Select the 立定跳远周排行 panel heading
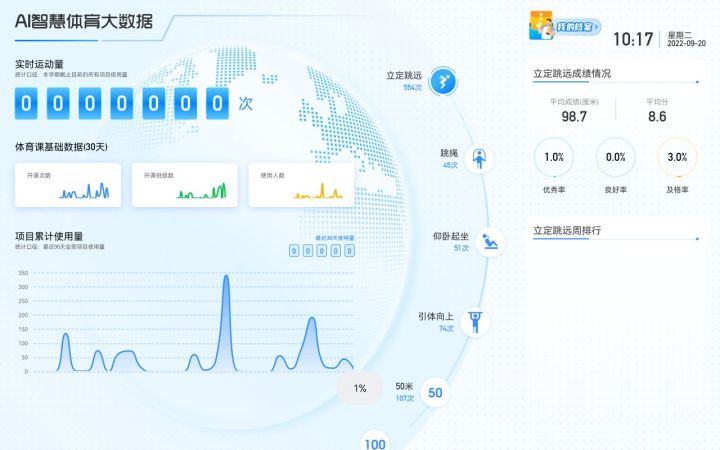This screenshot has width=720, height=450. tap(567, 230)
